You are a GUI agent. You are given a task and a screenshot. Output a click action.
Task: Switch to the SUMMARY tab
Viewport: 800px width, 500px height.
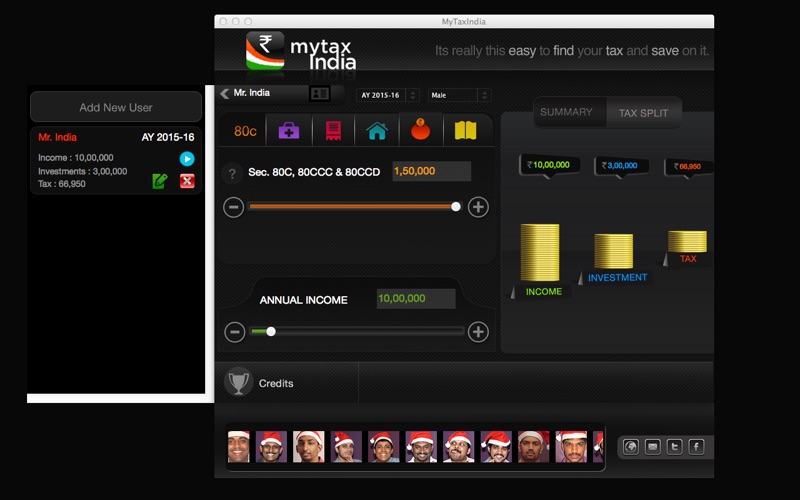(566, 112)
